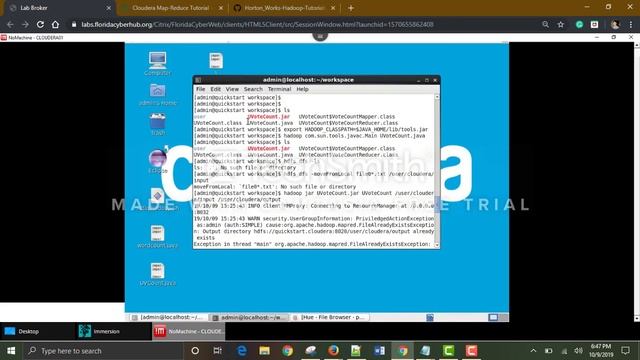This screenshot has height=360, width=640.
Task: Launch Microsoft Edge from taskbar
Action: [x=242, y=351]
